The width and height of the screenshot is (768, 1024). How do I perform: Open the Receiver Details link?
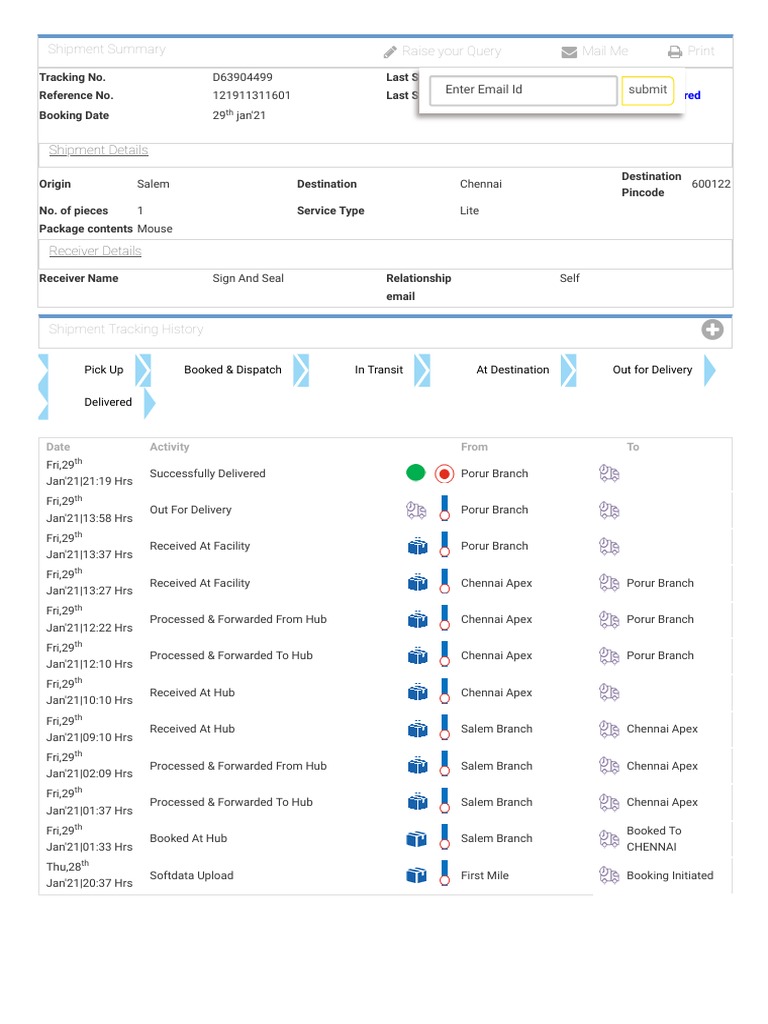coord(95,251)
